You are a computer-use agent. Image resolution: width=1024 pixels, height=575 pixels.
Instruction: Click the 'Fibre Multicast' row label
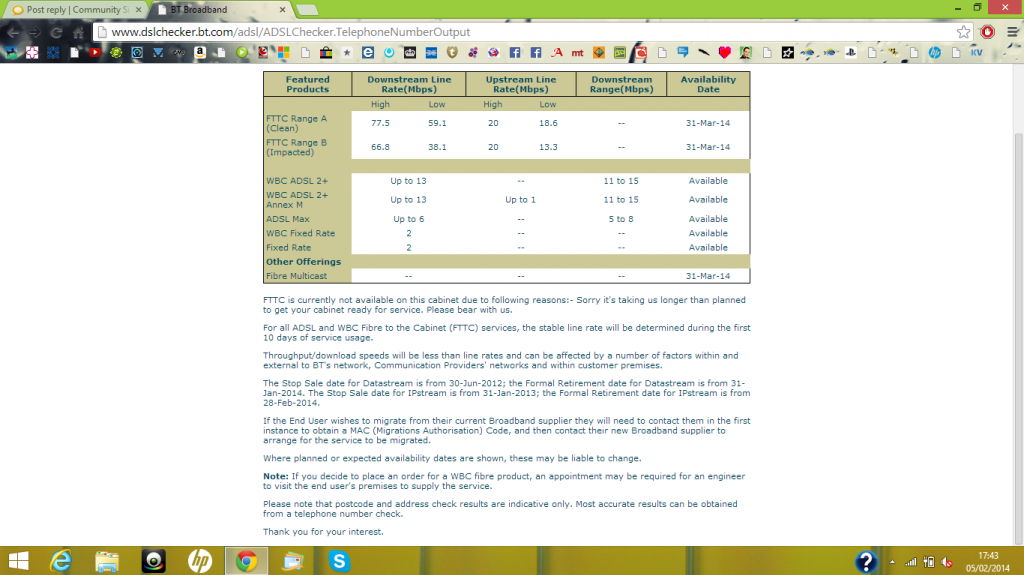(296, 276)
